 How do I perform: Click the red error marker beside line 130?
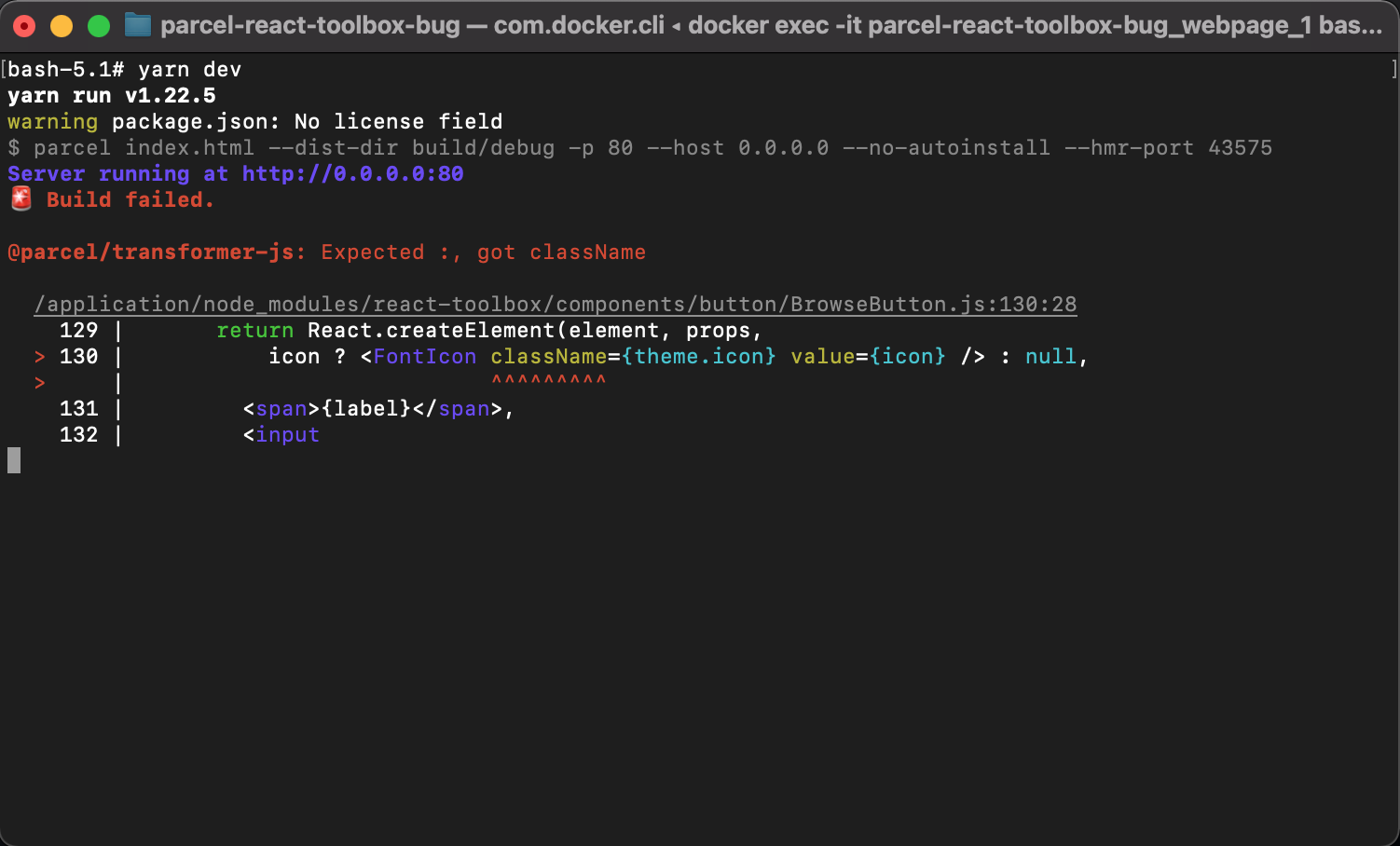tap(38, 356)
